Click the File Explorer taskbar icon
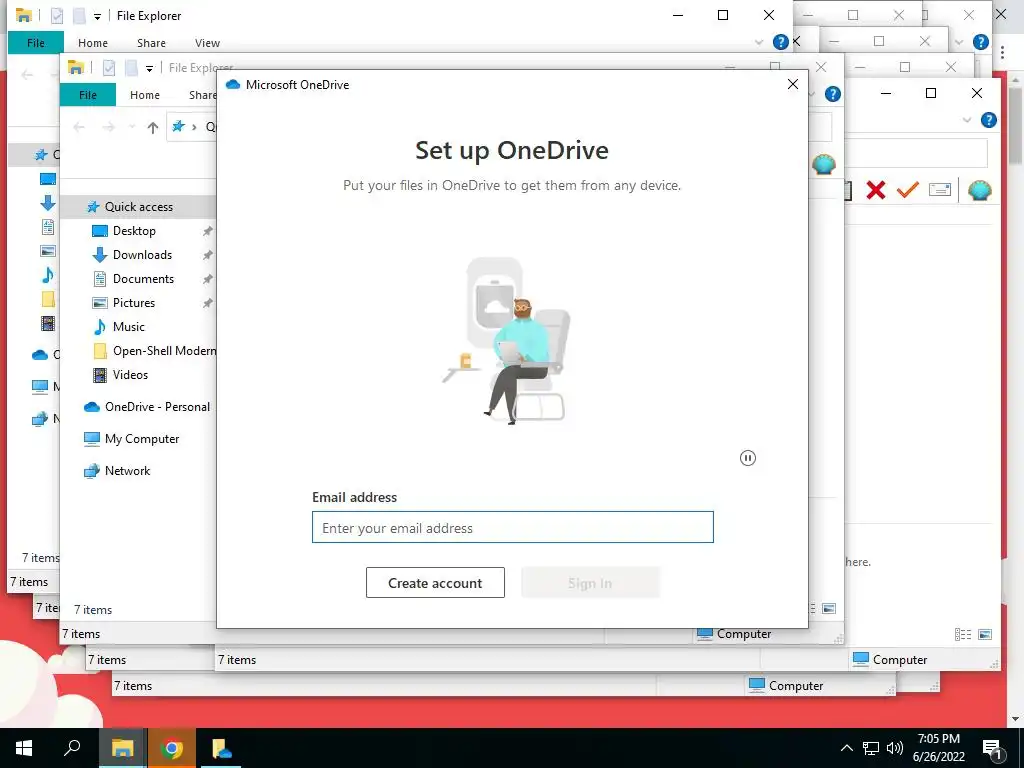Image resolution: width=1024 pixels, height=768 pixels. click(122, 748)
